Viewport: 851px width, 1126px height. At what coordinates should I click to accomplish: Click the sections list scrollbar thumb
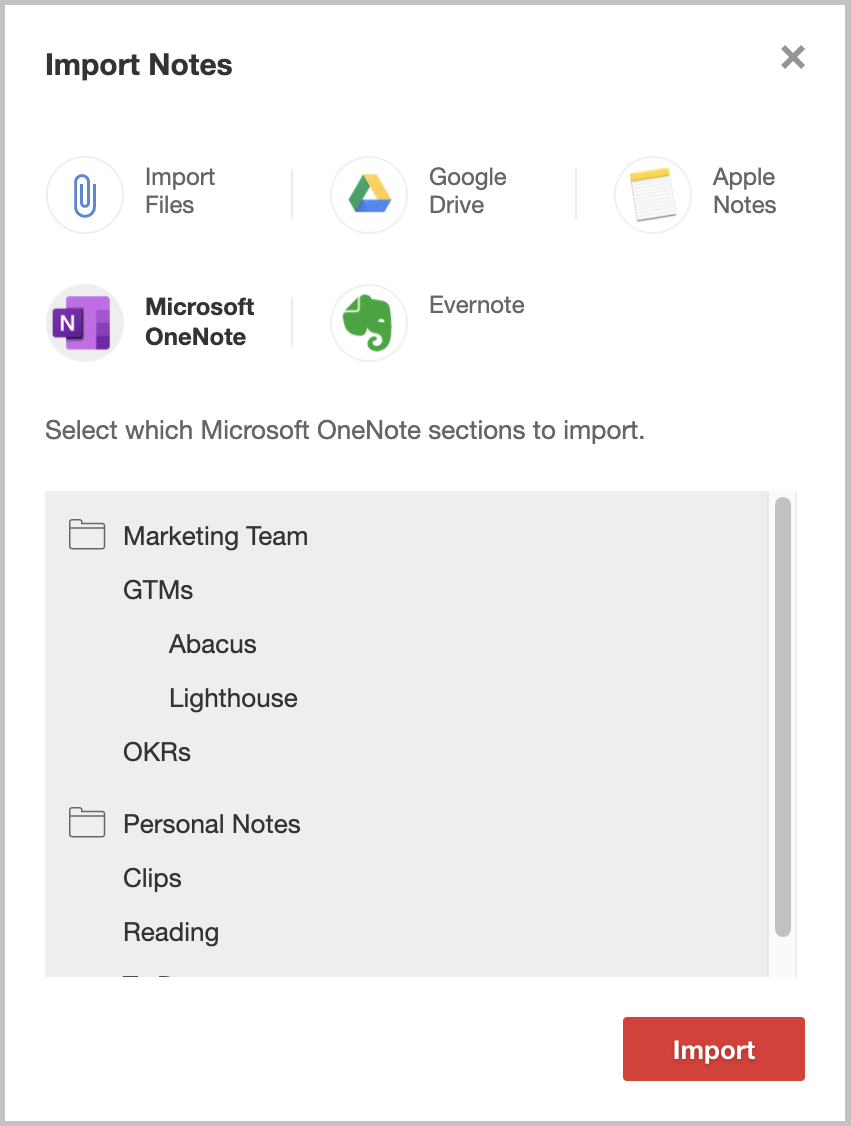tap(783, 717)
